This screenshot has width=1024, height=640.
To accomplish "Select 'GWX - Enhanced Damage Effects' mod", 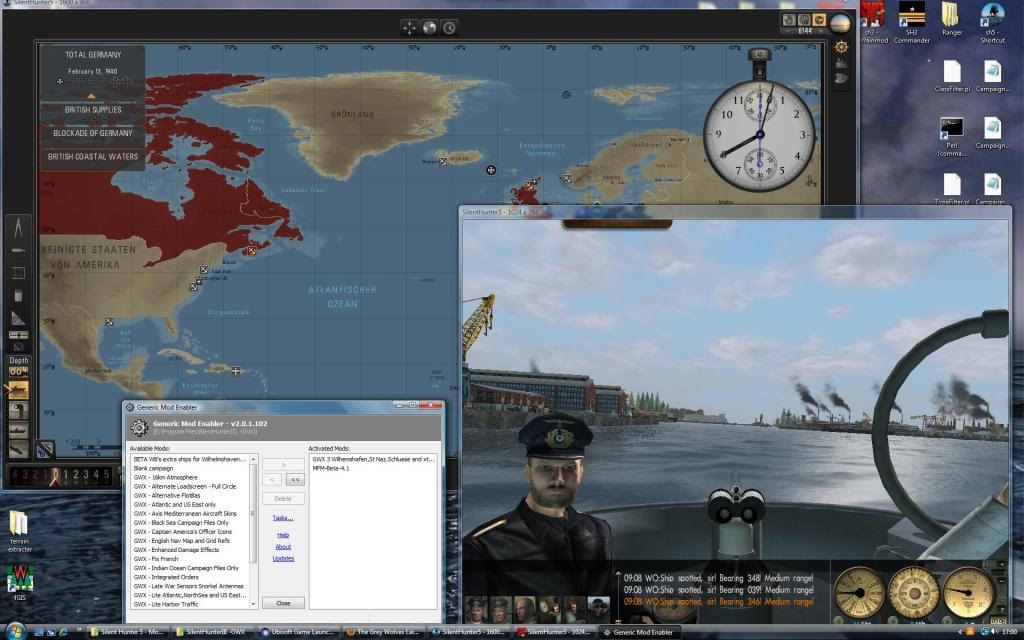I will click(x=176, y=550).
